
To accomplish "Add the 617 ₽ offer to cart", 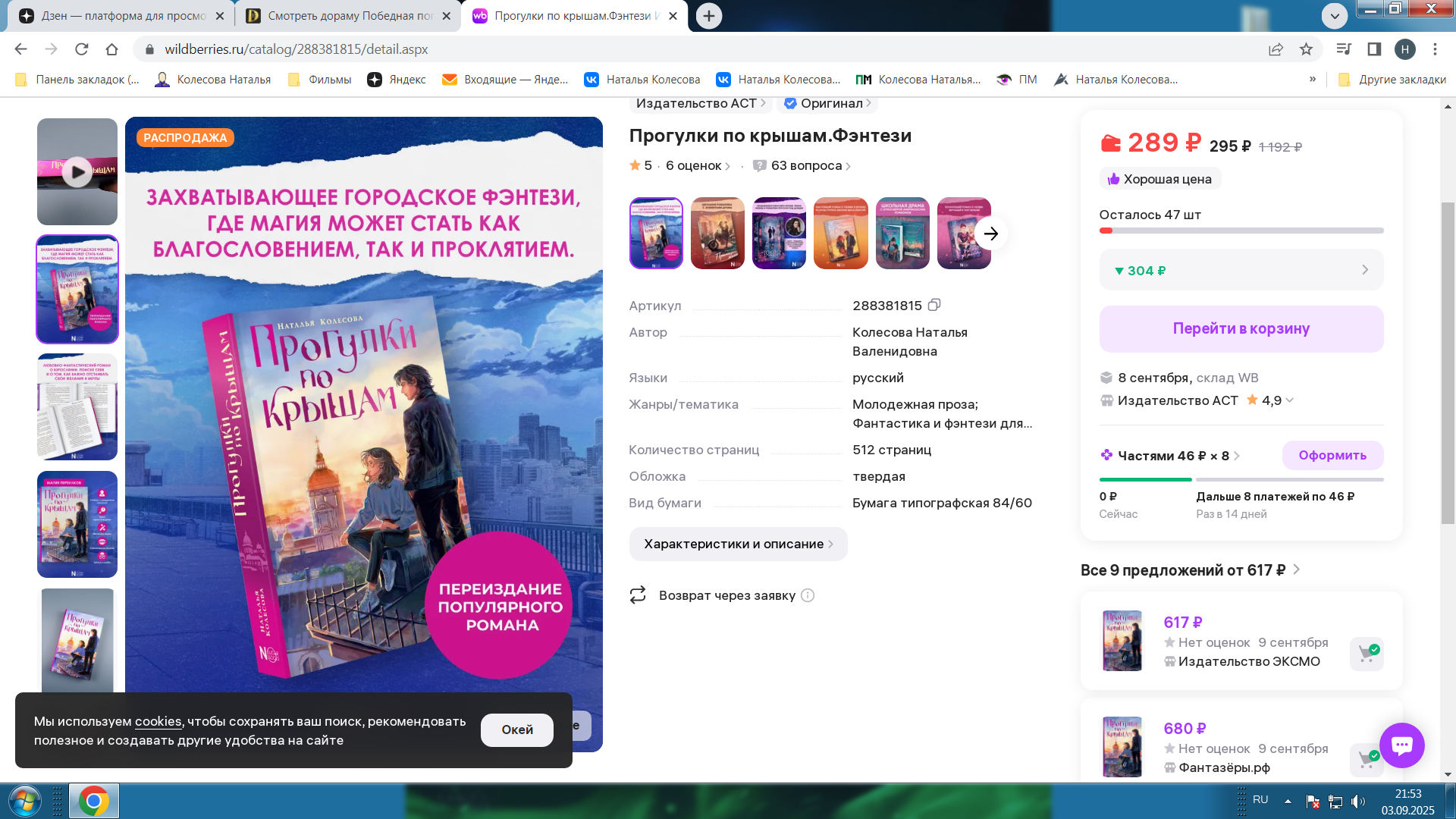I will (x=1367, y=654).
